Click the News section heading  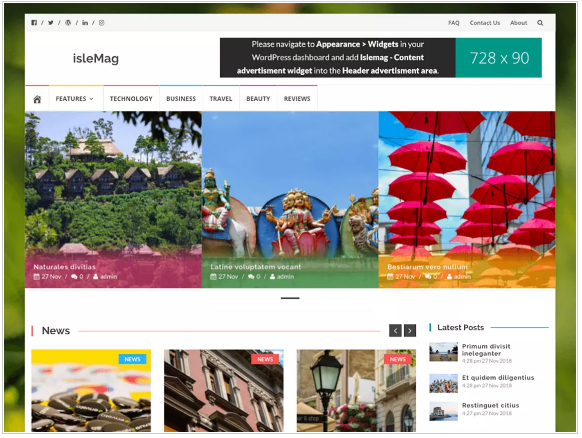tap(56, 330)
